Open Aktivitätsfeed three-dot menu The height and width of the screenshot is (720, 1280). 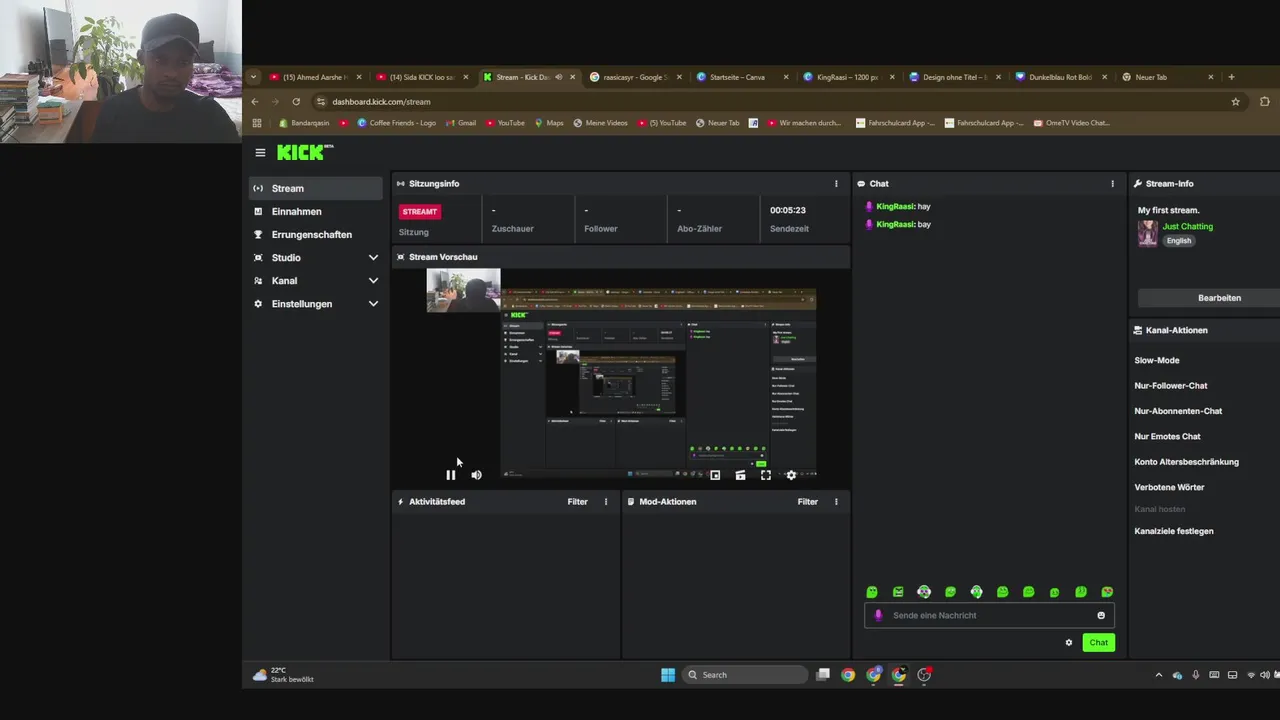point(605,502)
